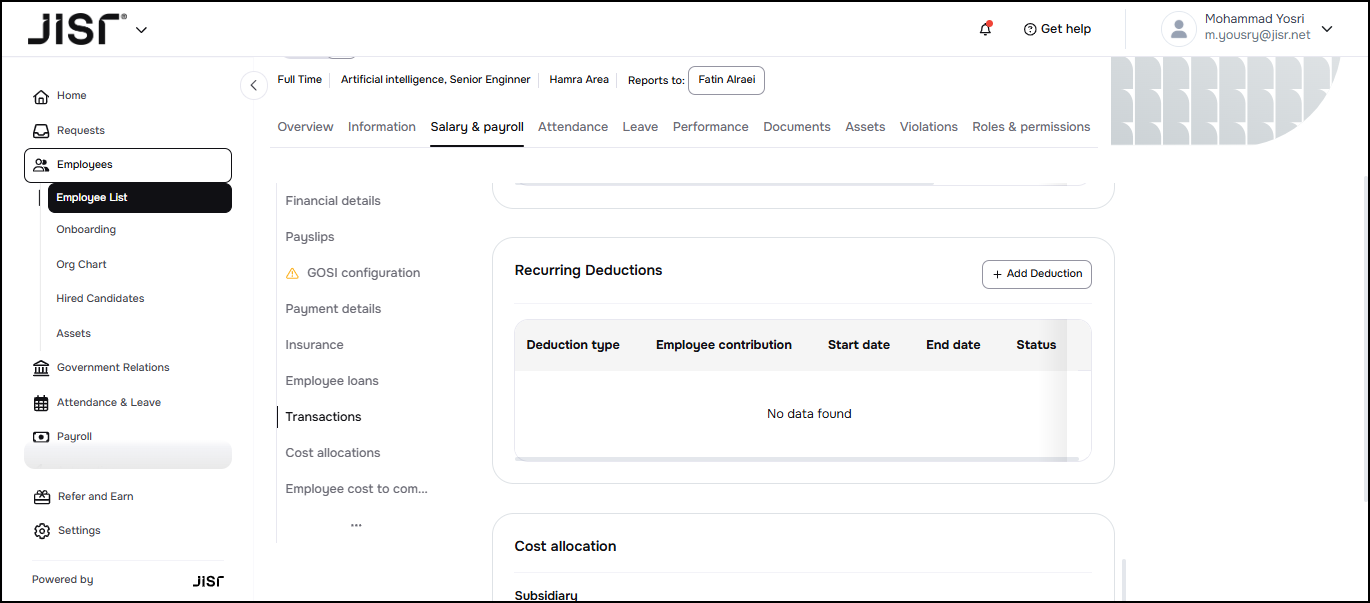The width and height of the screenshot is (1370, 603).
Task: Click horizontal scrollbar under deductions table
Action: click(x=790, y=459)
